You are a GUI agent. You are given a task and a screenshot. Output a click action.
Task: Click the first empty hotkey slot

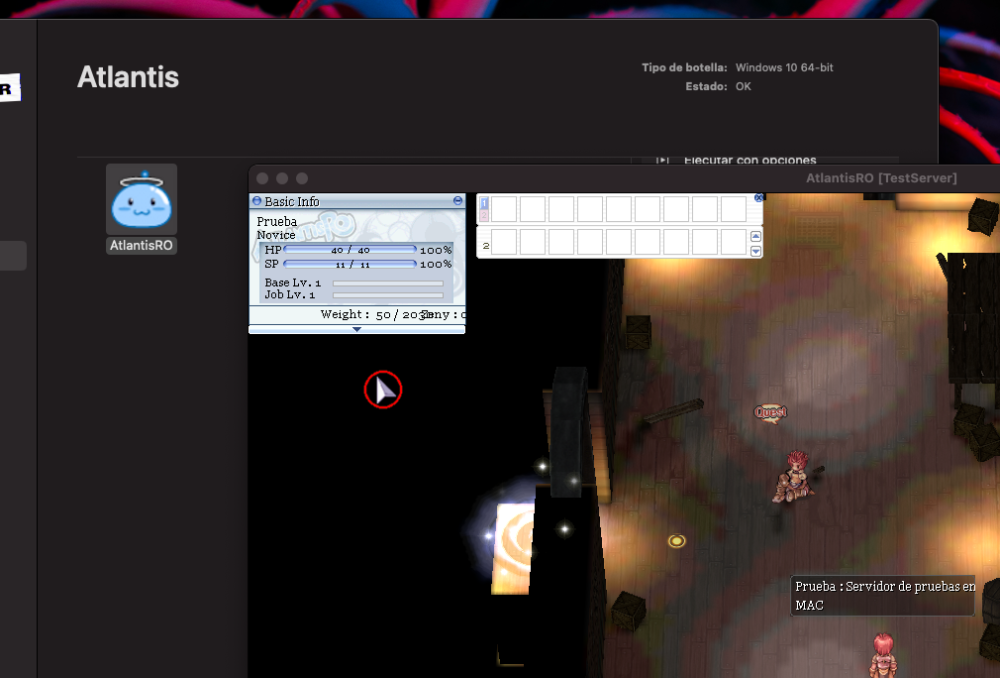pyautogui.click(x=503, y=209)
